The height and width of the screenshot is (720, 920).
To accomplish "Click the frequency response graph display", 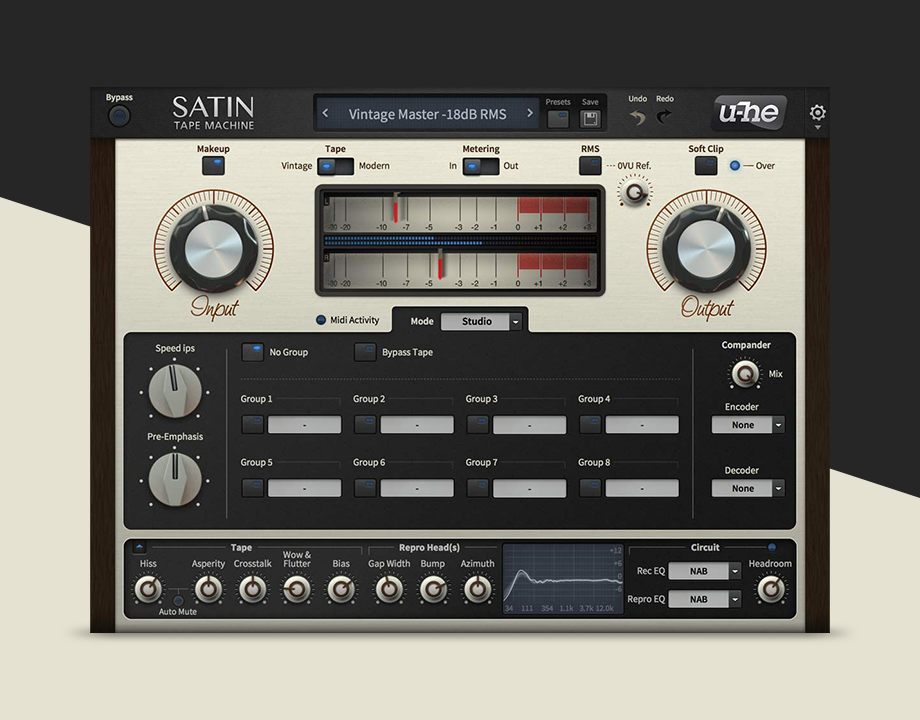I will click(563, 579).
